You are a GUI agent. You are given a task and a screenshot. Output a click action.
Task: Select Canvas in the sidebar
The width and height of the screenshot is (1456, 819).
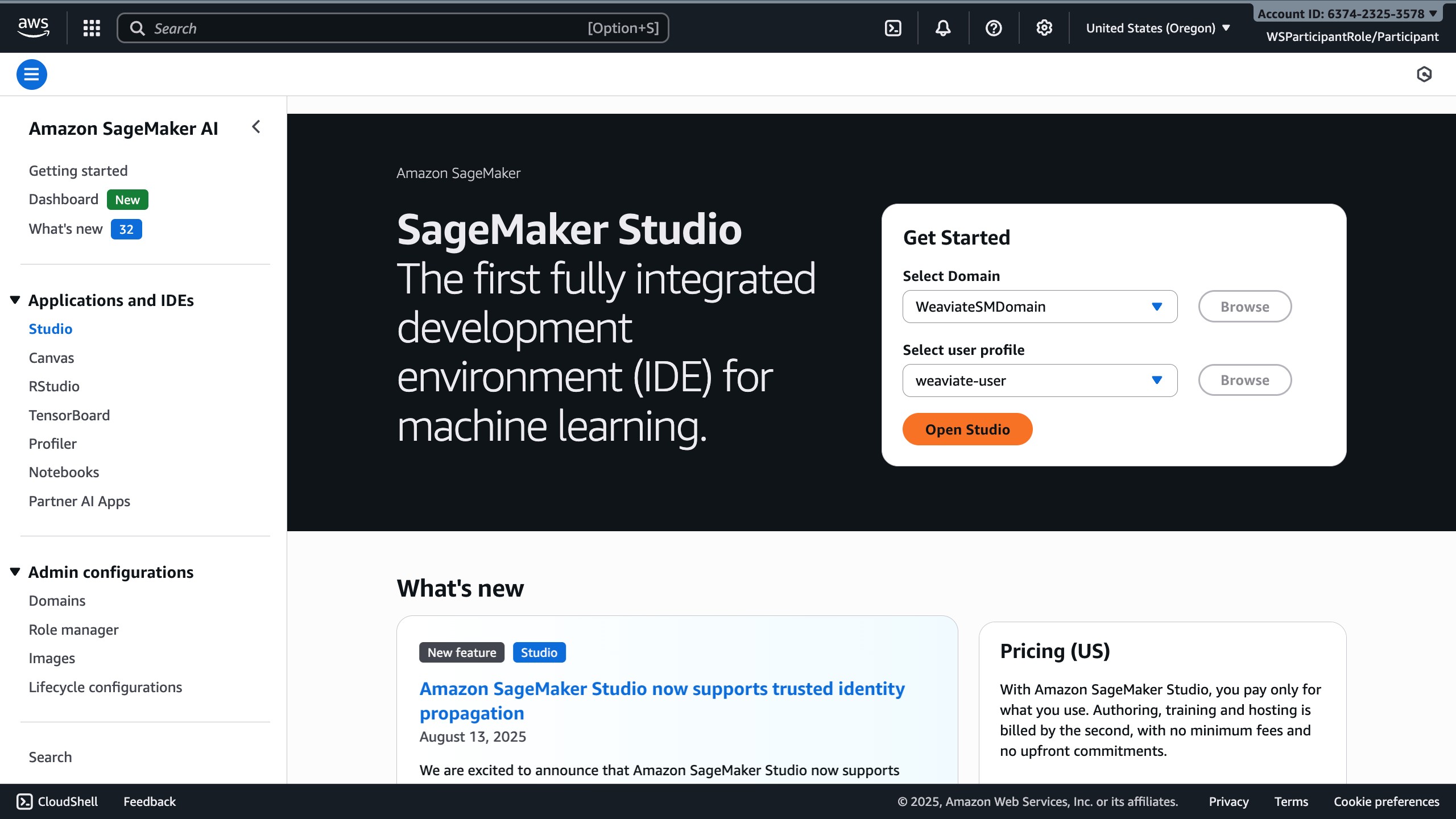click(51, 358)
